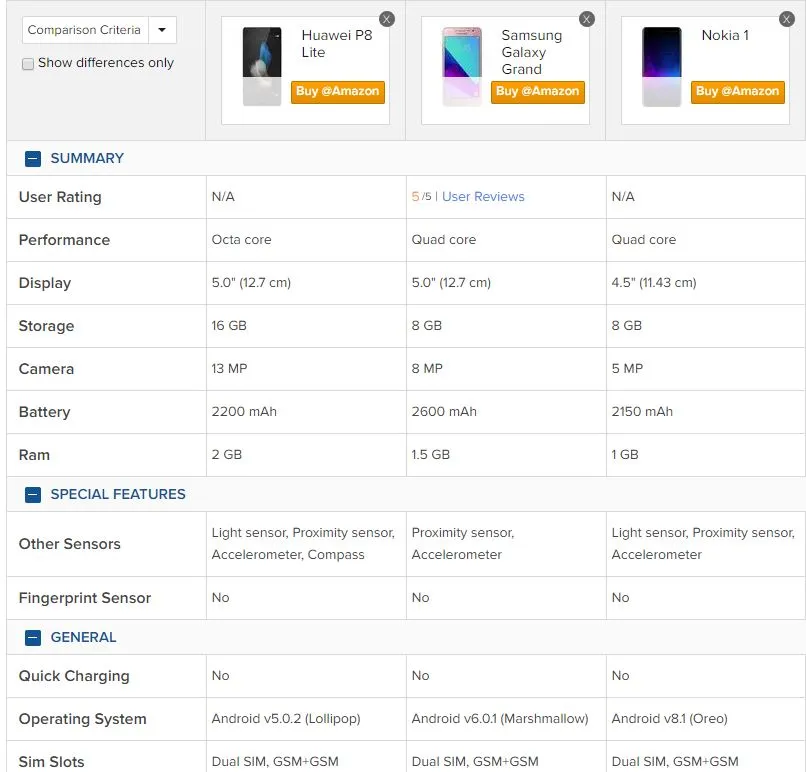This screenshot has height=772, width=806.
Task: Click the User Rating row label
Action: 60,197
